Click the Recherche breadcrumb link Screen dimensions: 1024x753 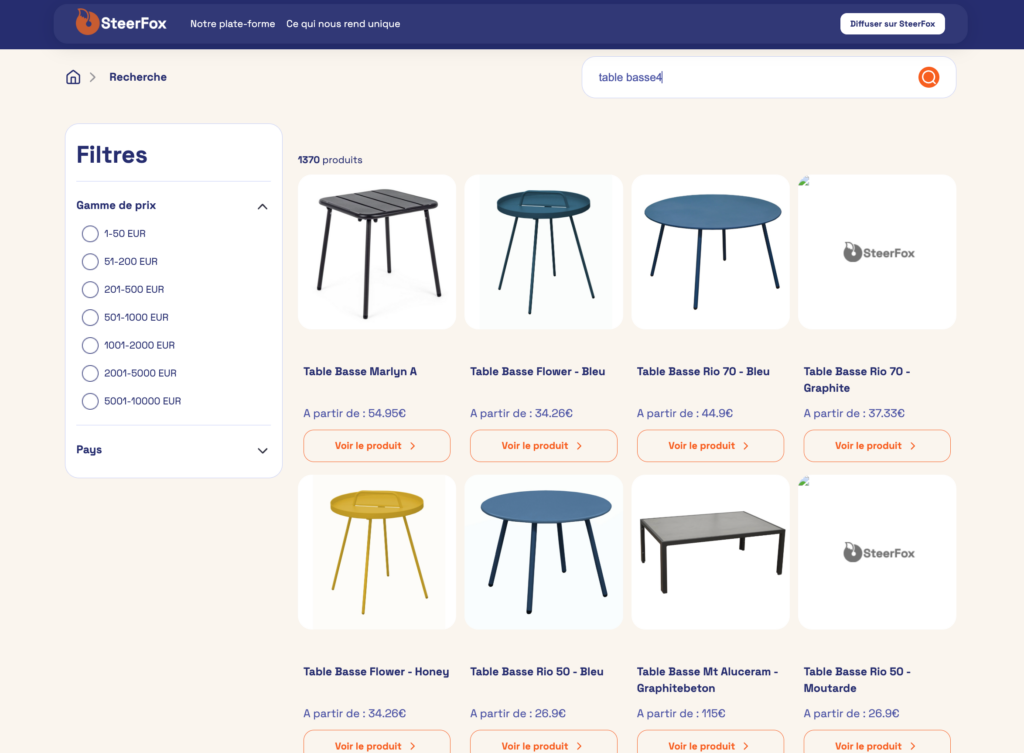pyautogui.click(x=138, y=77)
